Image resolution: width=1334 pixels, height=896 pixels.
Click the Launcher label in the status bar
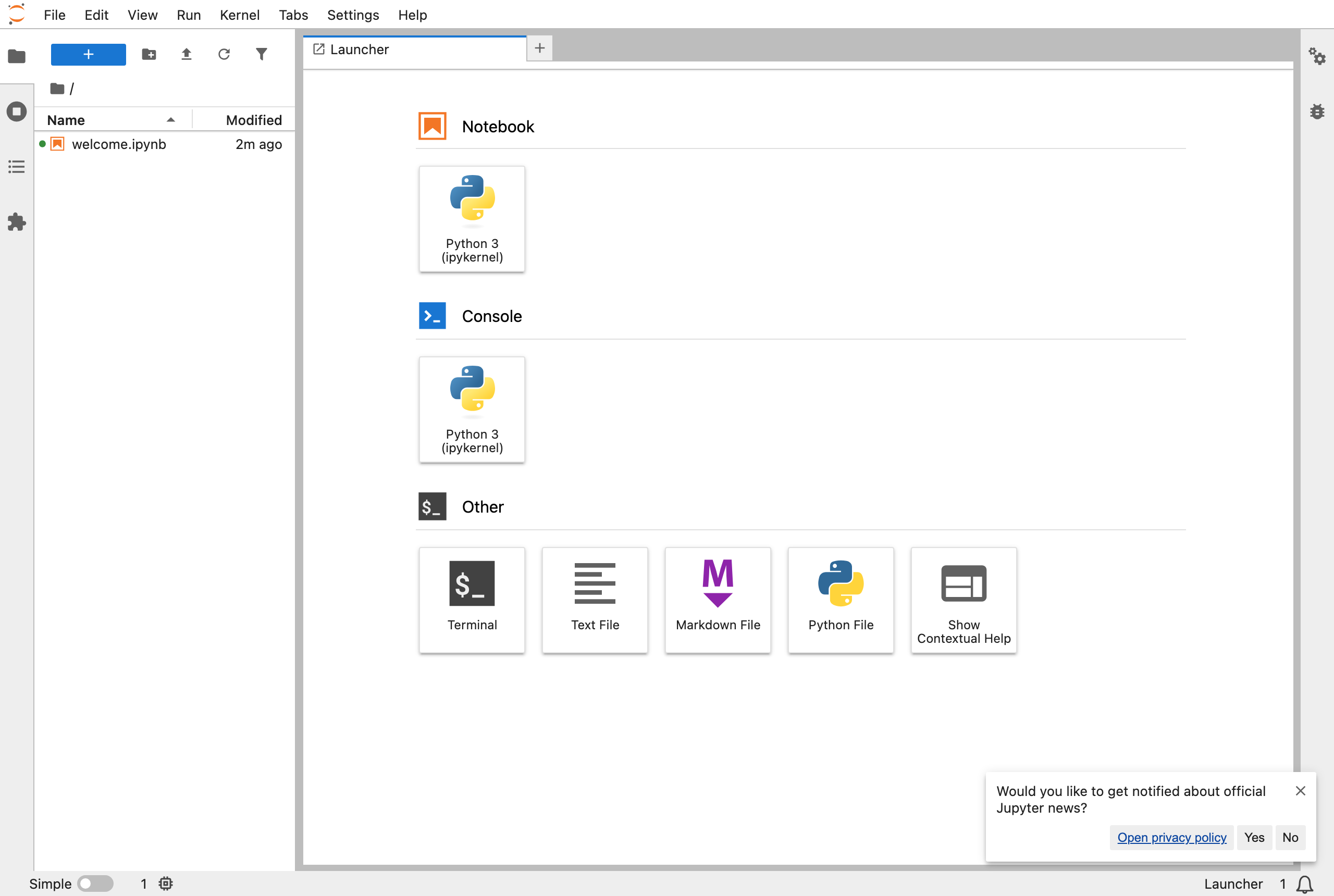click(1233, 884)
